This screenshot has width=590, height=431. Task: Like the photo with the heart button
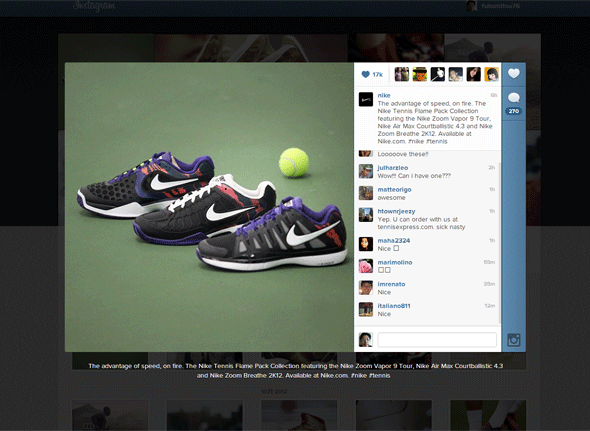tap(514, 73)
